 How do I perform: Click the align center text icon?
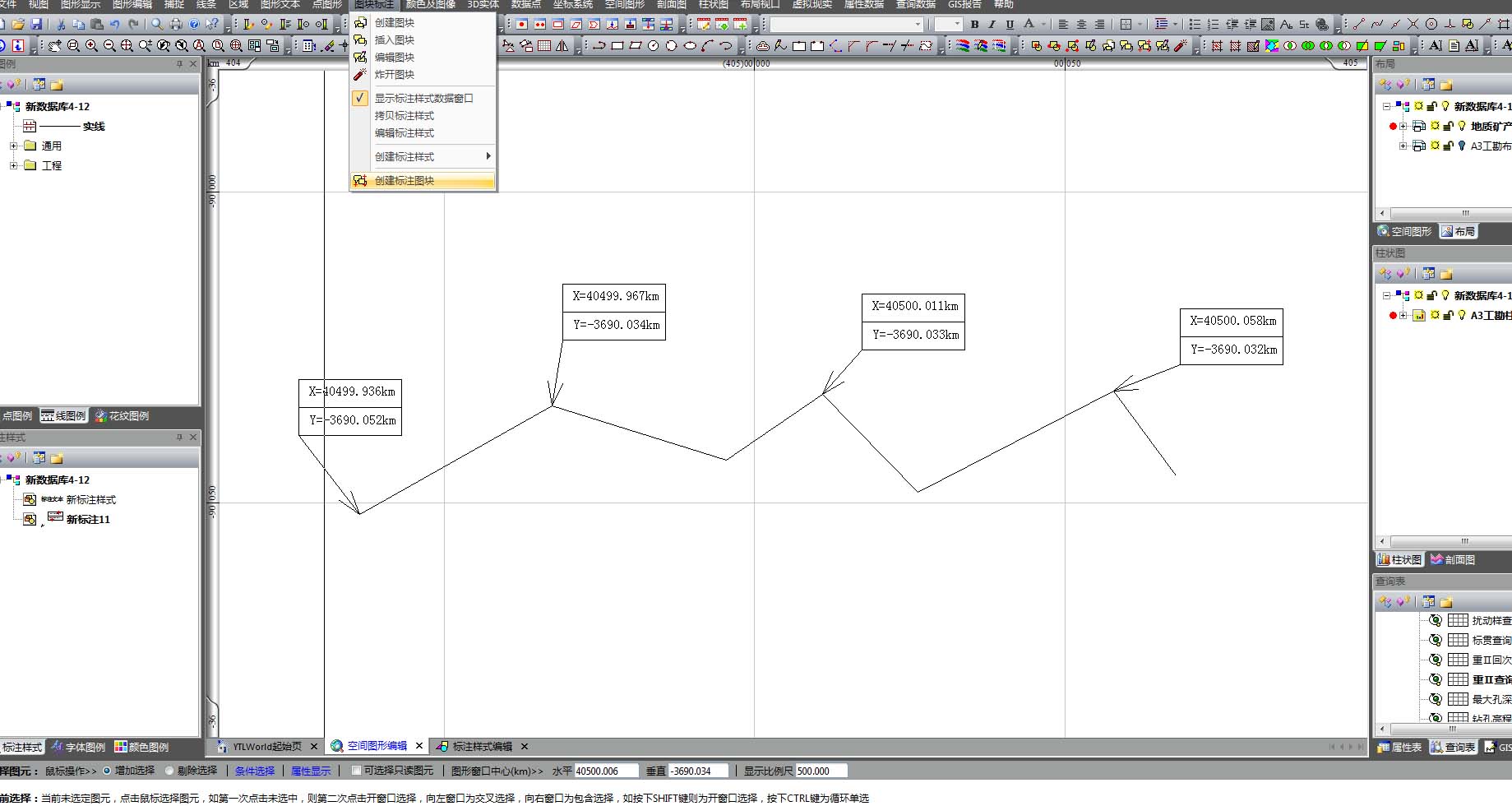(1081, 25)
